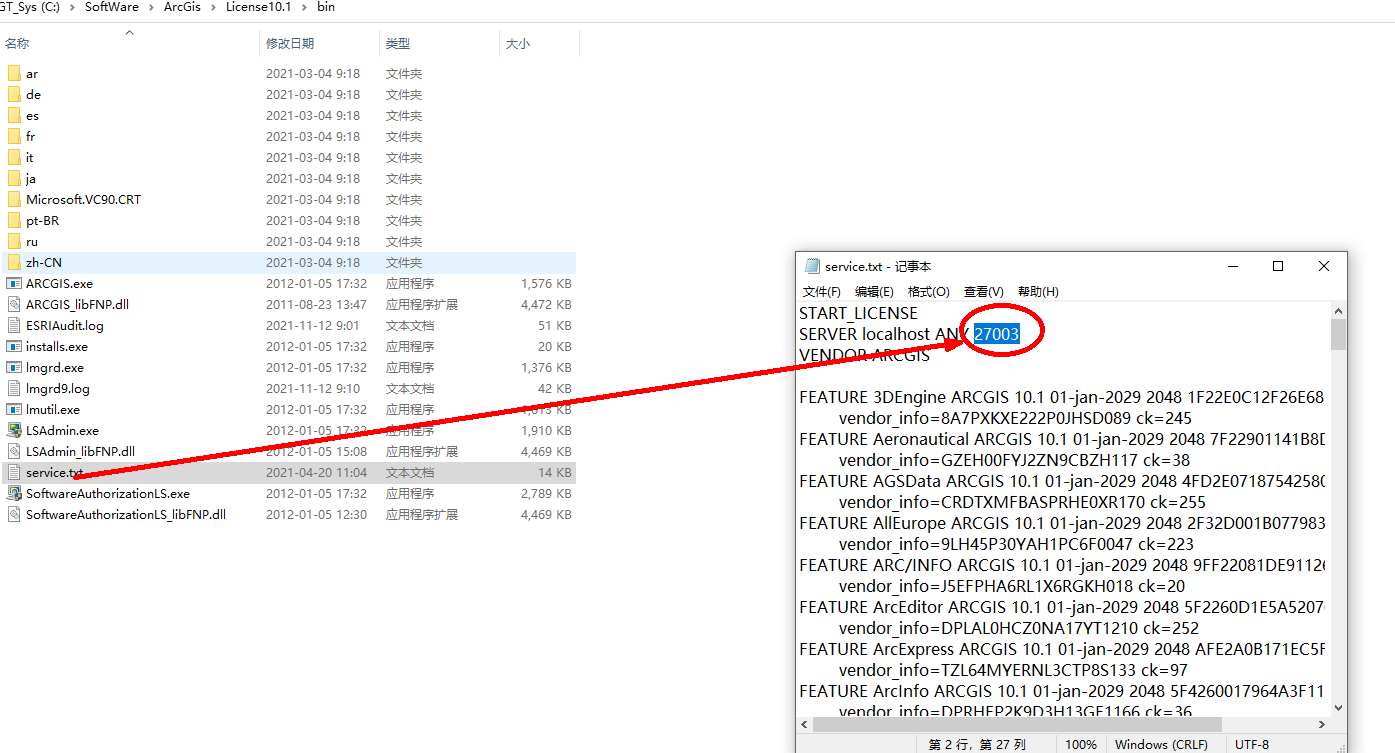Click the ARCGIS_libFNP.dll file icon
1395x753 pixels.
coord(14,304)
